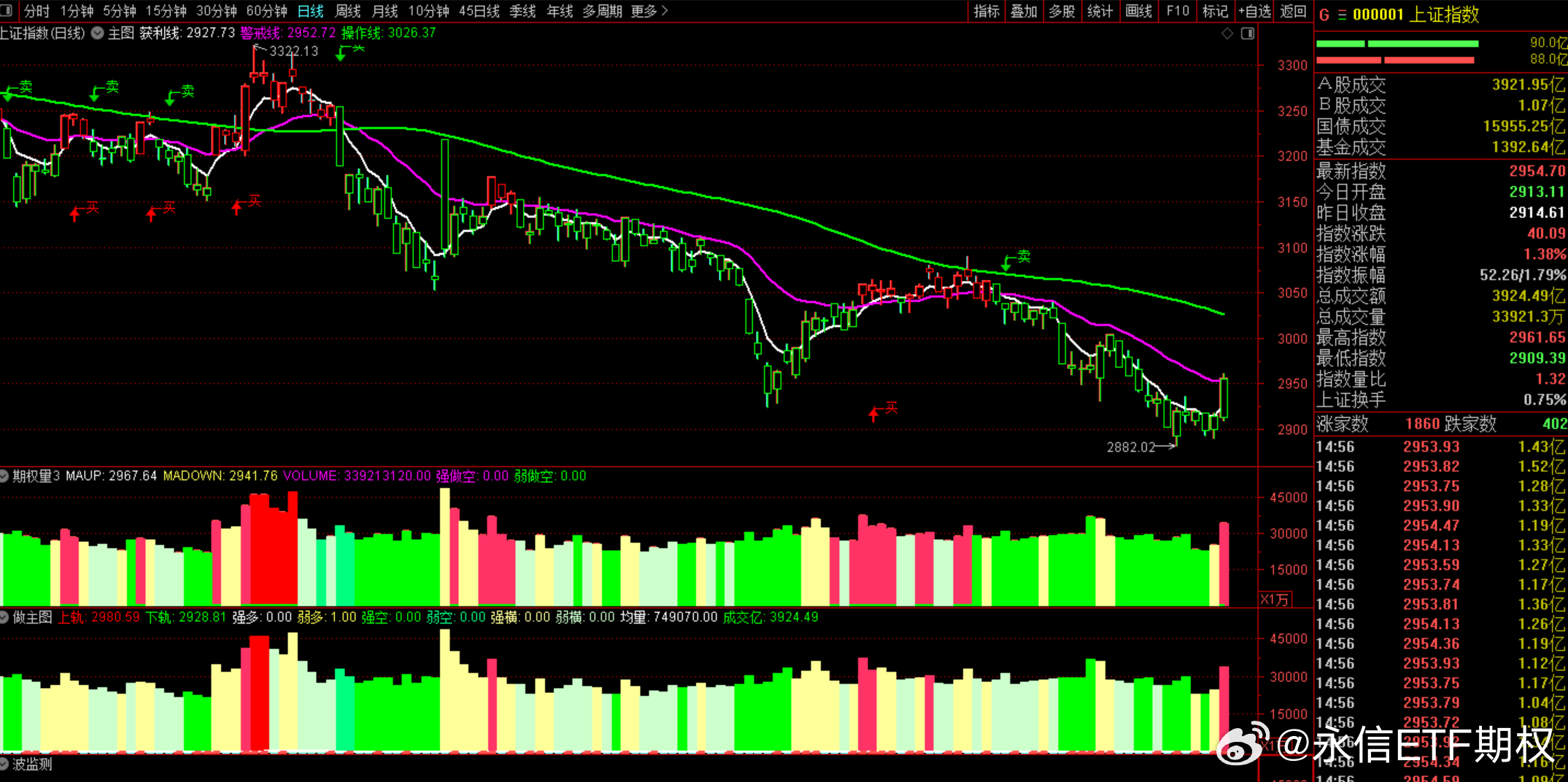This screenshot has height=782, width=1568.
Task: Click the 叠加 overlay button
Action: pyautogui.click(x=1024, y=11)
